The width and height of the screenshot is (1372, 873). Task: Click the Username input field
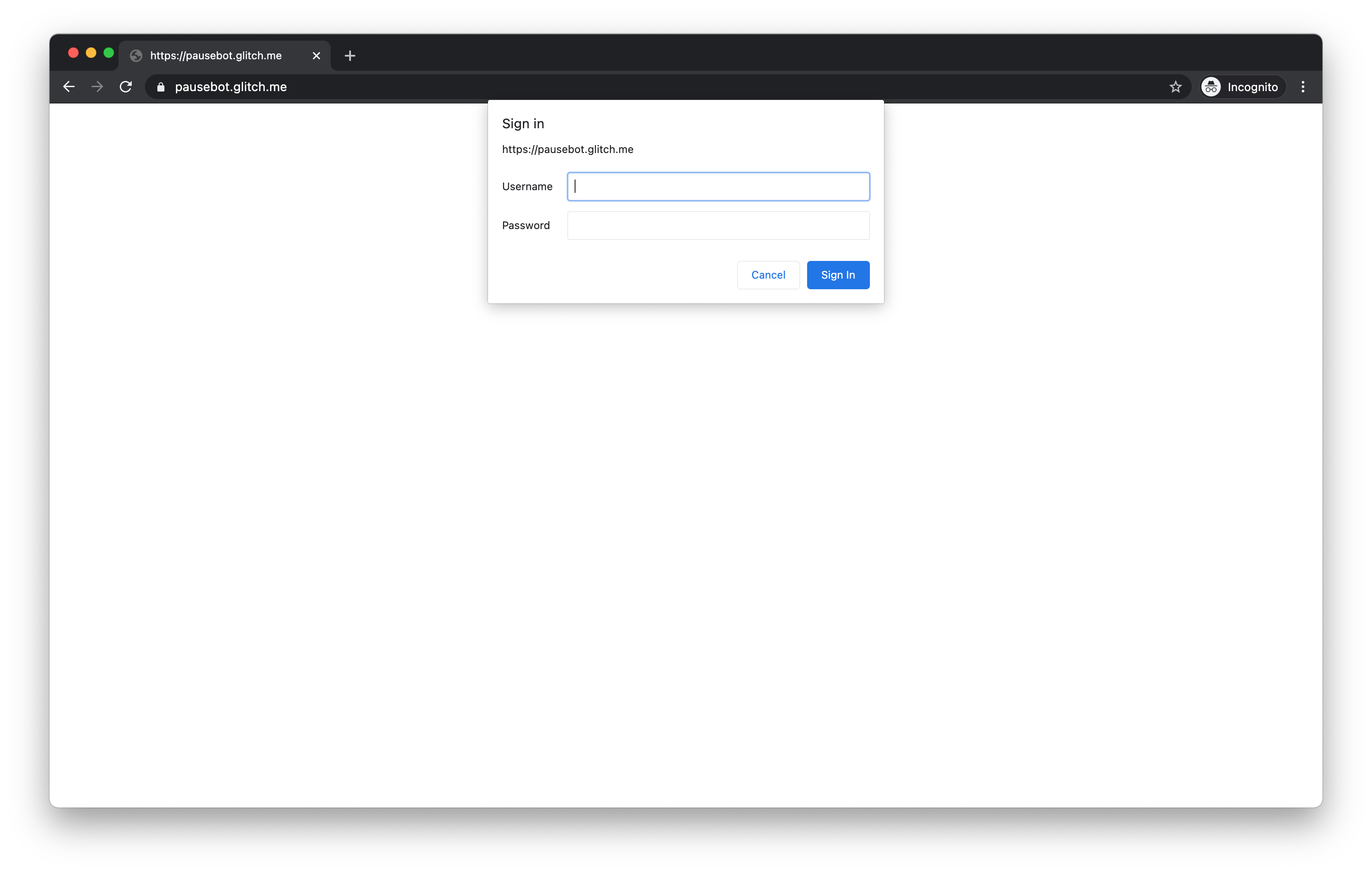[x=717, y=187]
